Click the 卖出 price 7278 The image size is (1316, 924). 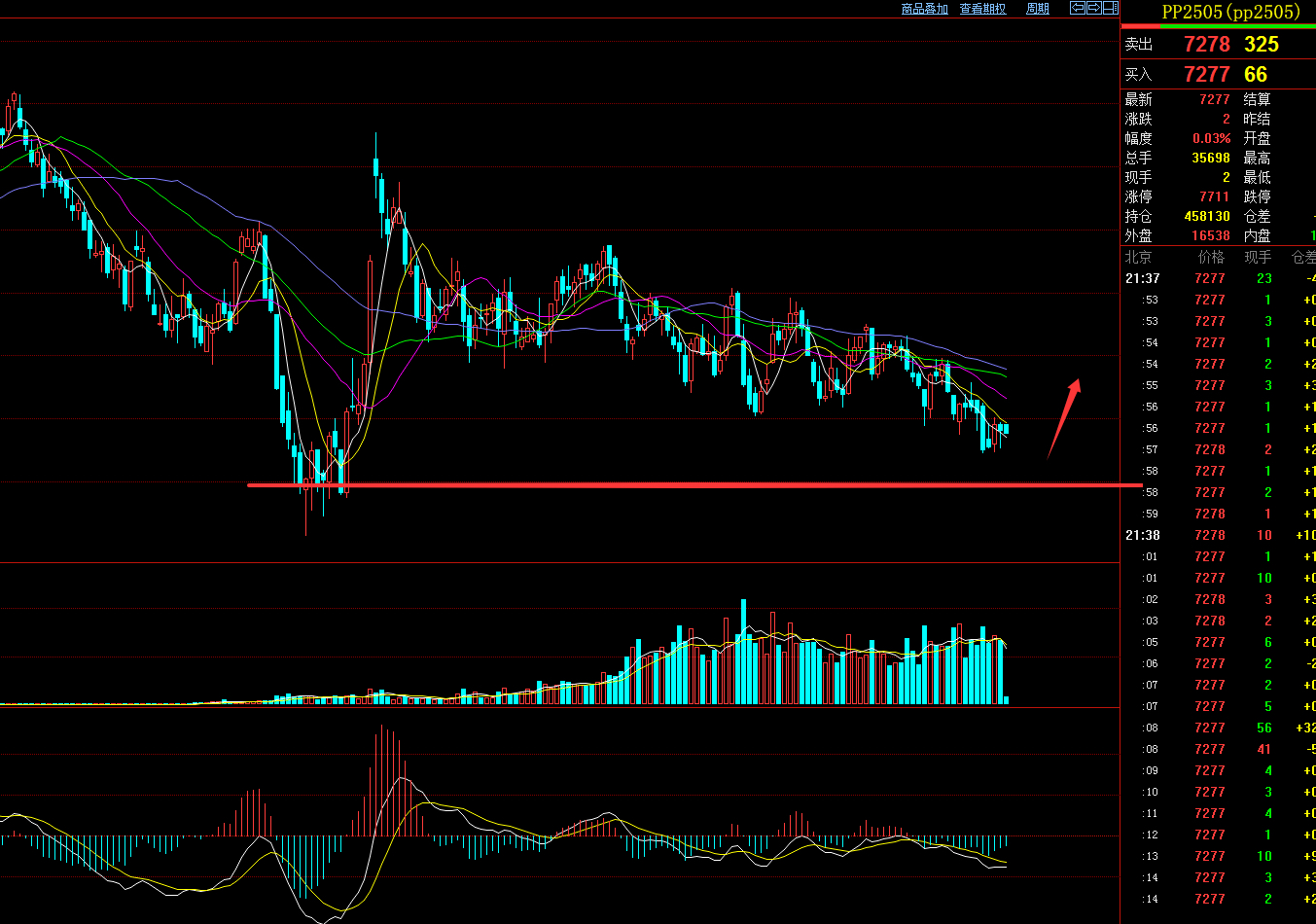(x=1207, y=45)
